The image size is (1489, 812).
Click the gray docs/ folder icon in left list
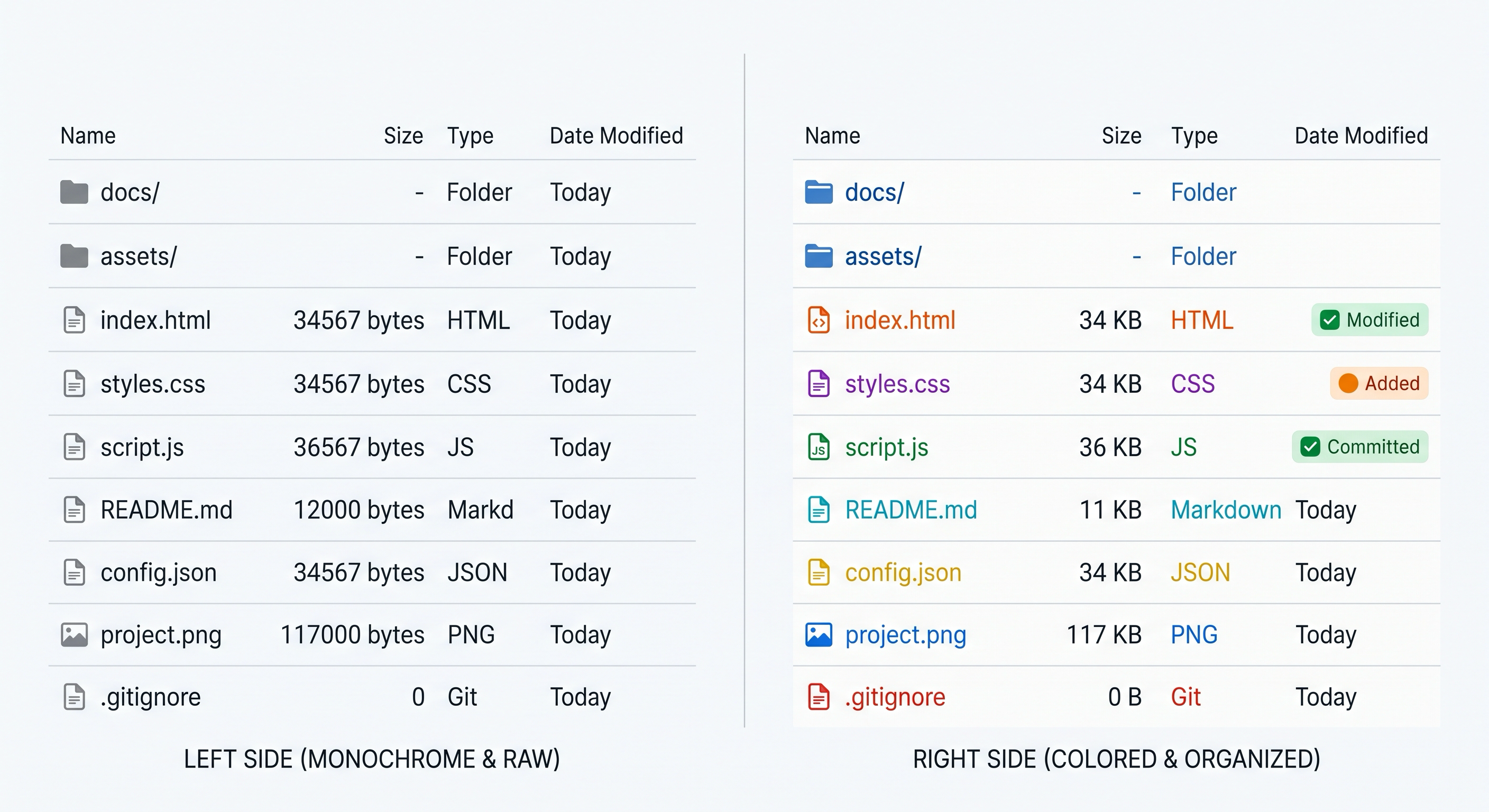pyautogui.click(x=74, y=192)
